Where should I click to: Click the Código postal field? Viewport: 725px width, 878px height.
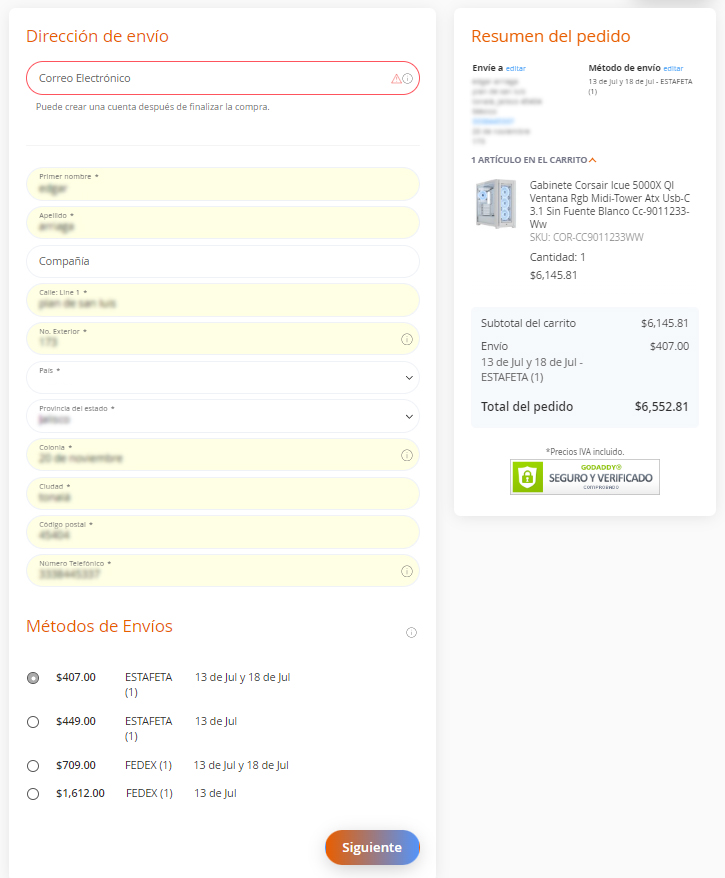pos(222,532)
